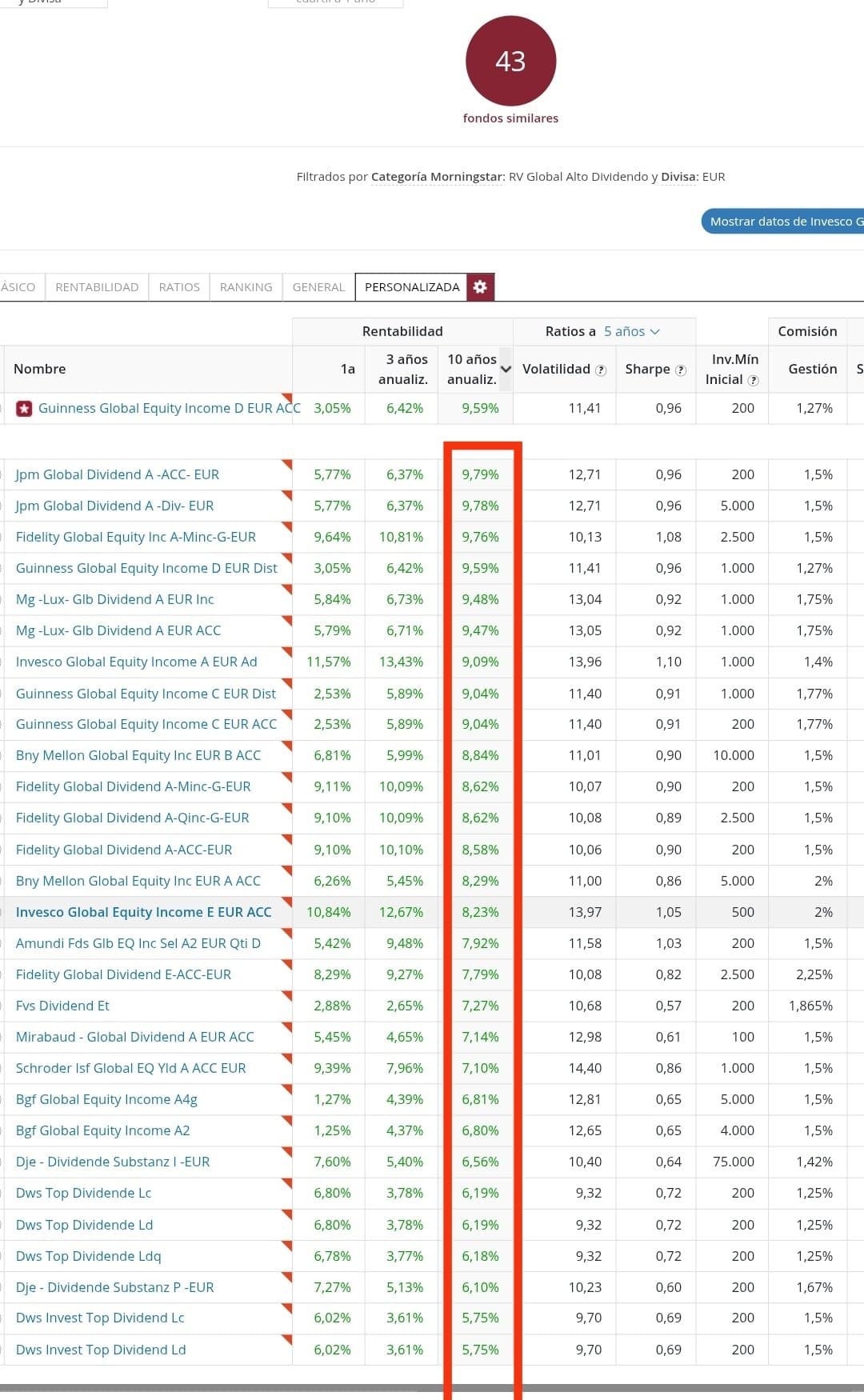Open Jpm Global Dividend A -Div- EUR

[x=115, y=506]
